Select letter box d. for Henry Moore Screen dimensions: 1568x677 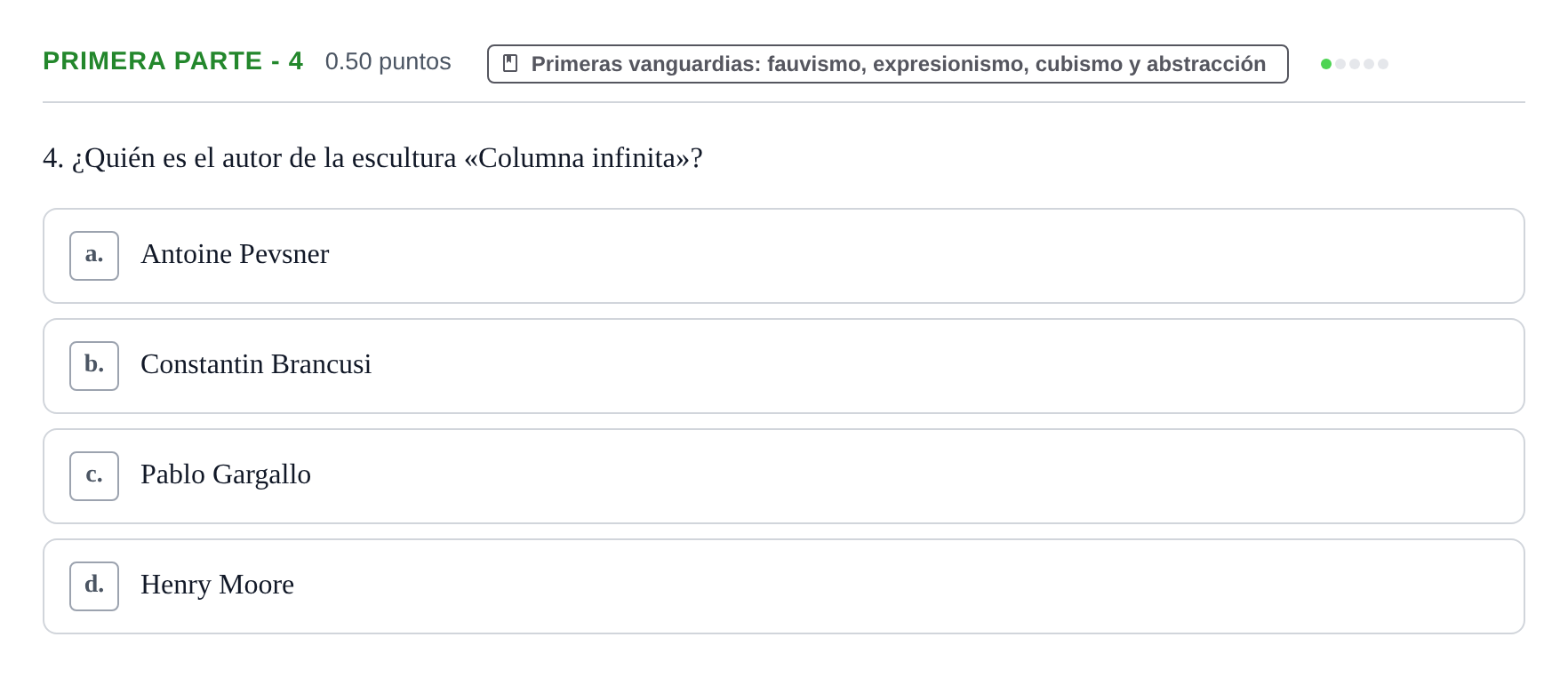[94, 586]
